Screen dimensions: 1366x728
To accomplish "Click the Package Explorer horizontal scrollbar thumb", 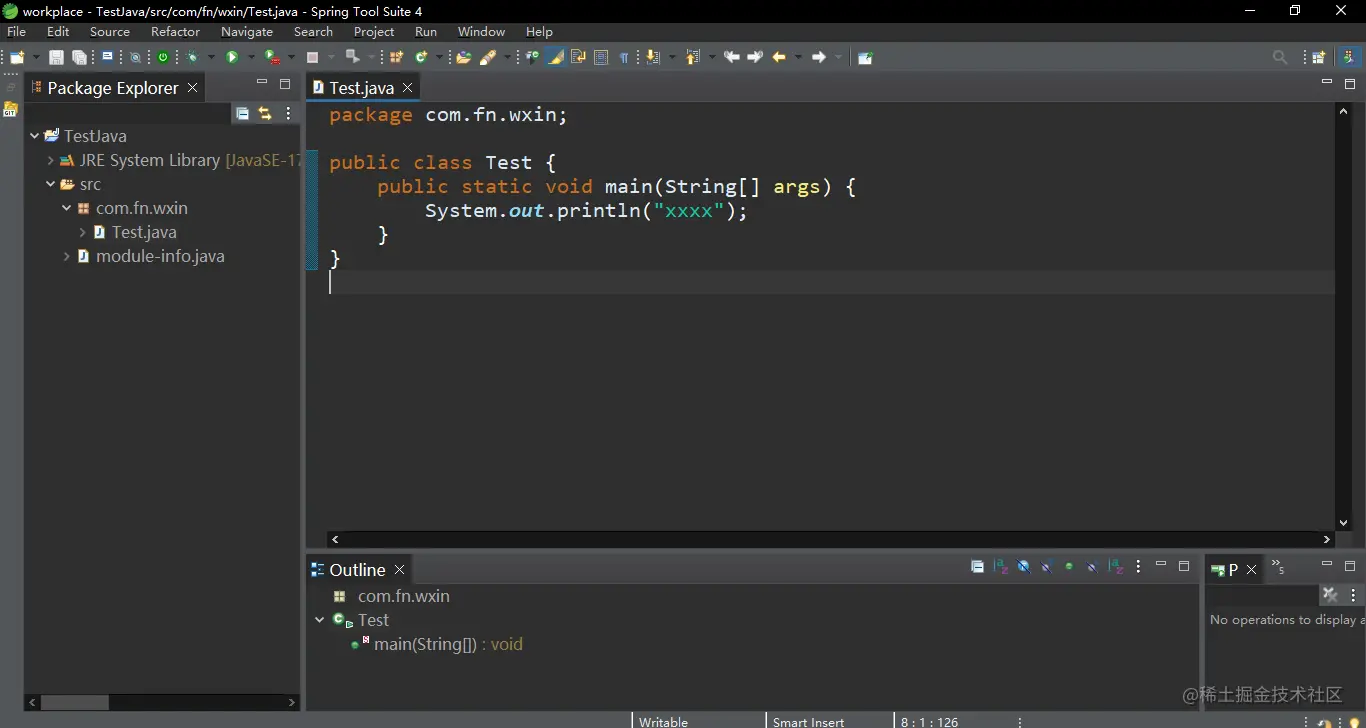I will point(75,703).
